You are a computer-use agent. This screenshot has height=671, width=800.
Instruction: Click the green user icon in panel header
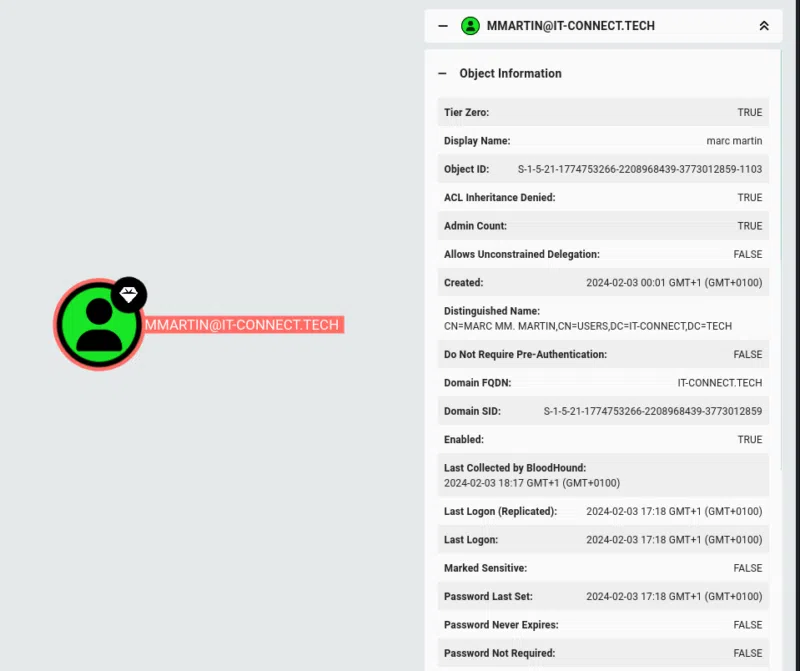pyautogui.click(x=470, y=26)
